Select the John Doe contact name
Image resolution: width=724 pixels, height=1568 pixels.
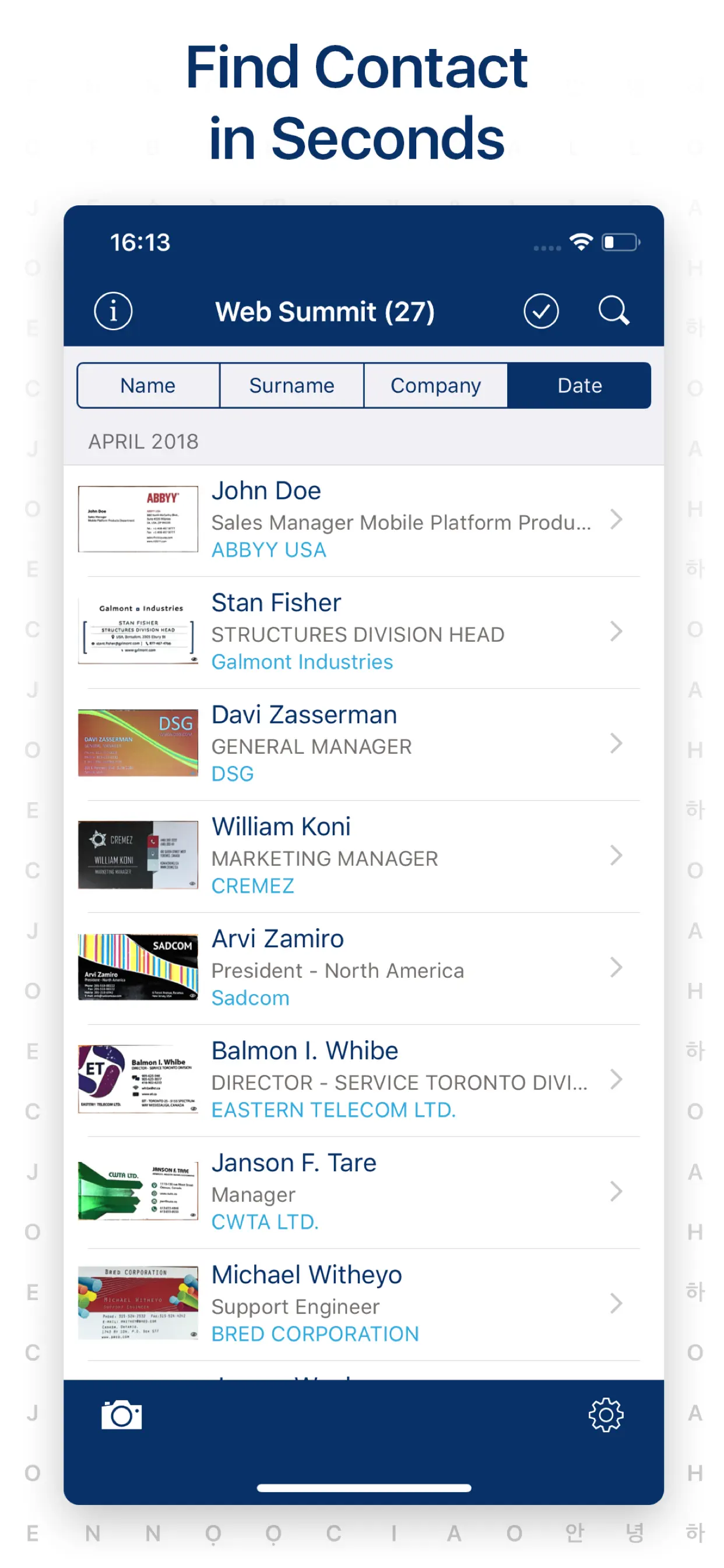point(266,491)
